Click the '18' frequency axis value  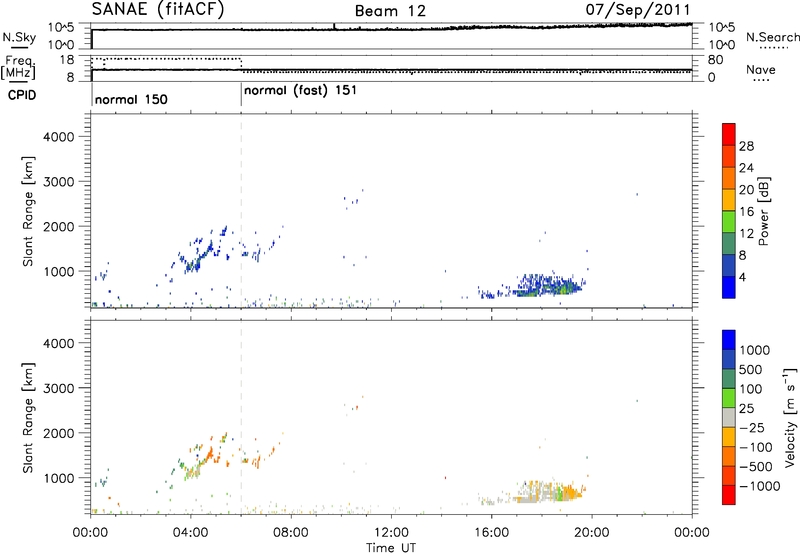point(67,60)
